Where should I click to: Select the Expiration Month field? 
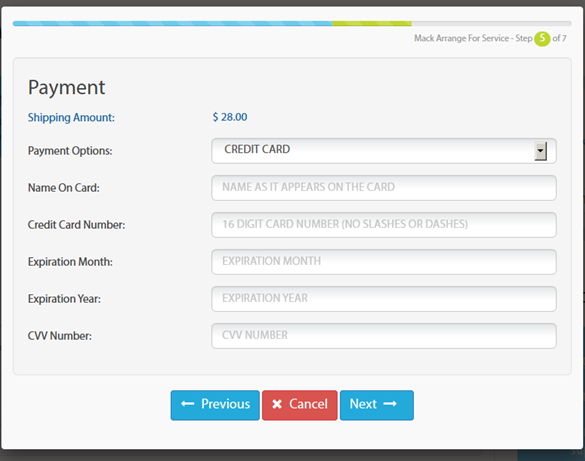(384, 261)
